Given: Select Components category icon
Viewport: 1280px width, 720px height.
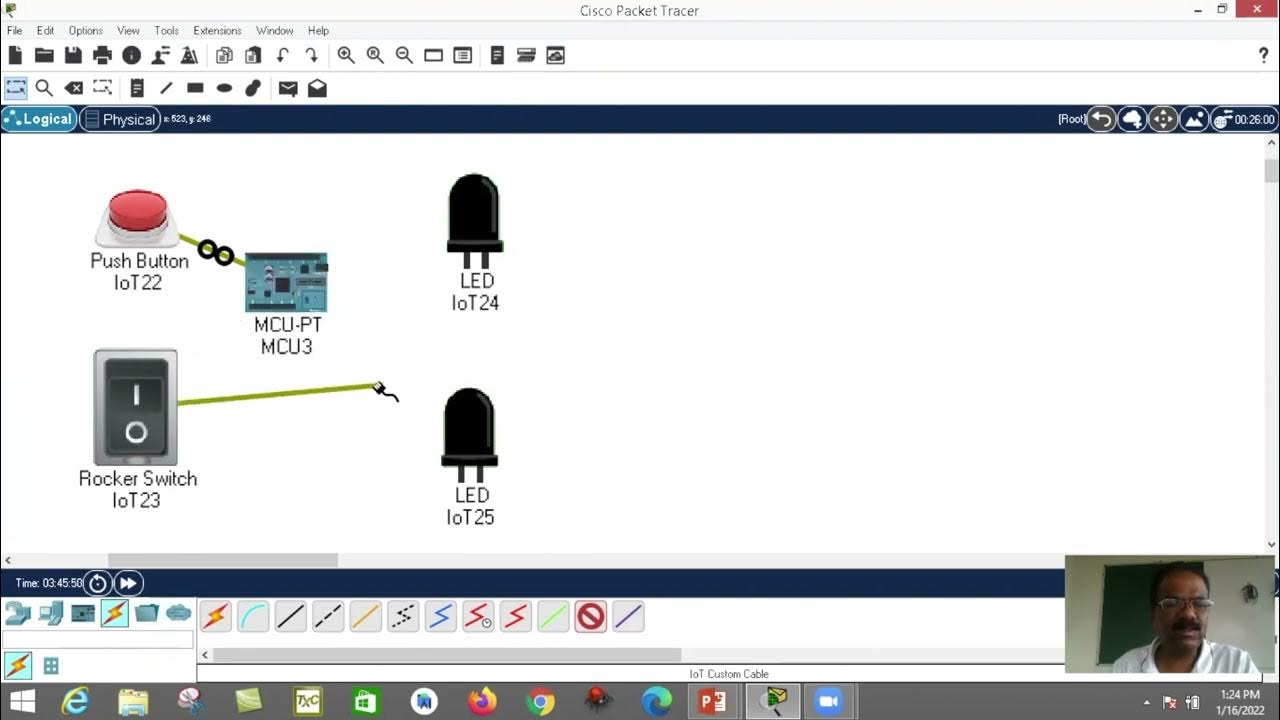Looking at the screenshot, I should [83, 613].
